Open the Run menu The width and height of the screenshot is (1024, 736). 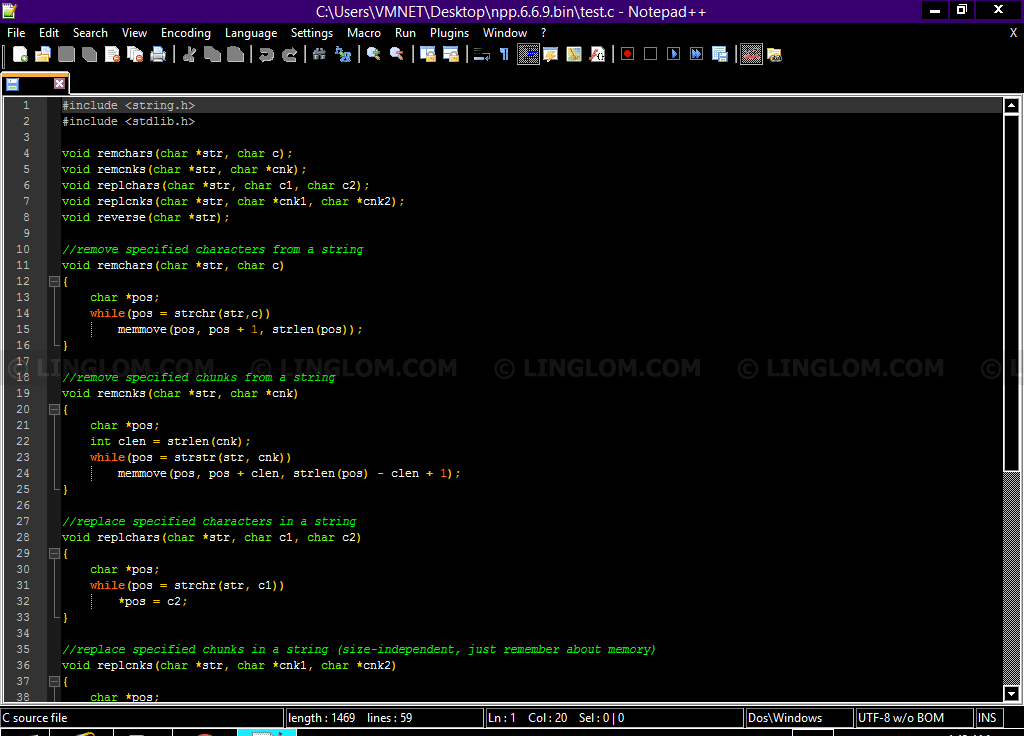point(405,33)
